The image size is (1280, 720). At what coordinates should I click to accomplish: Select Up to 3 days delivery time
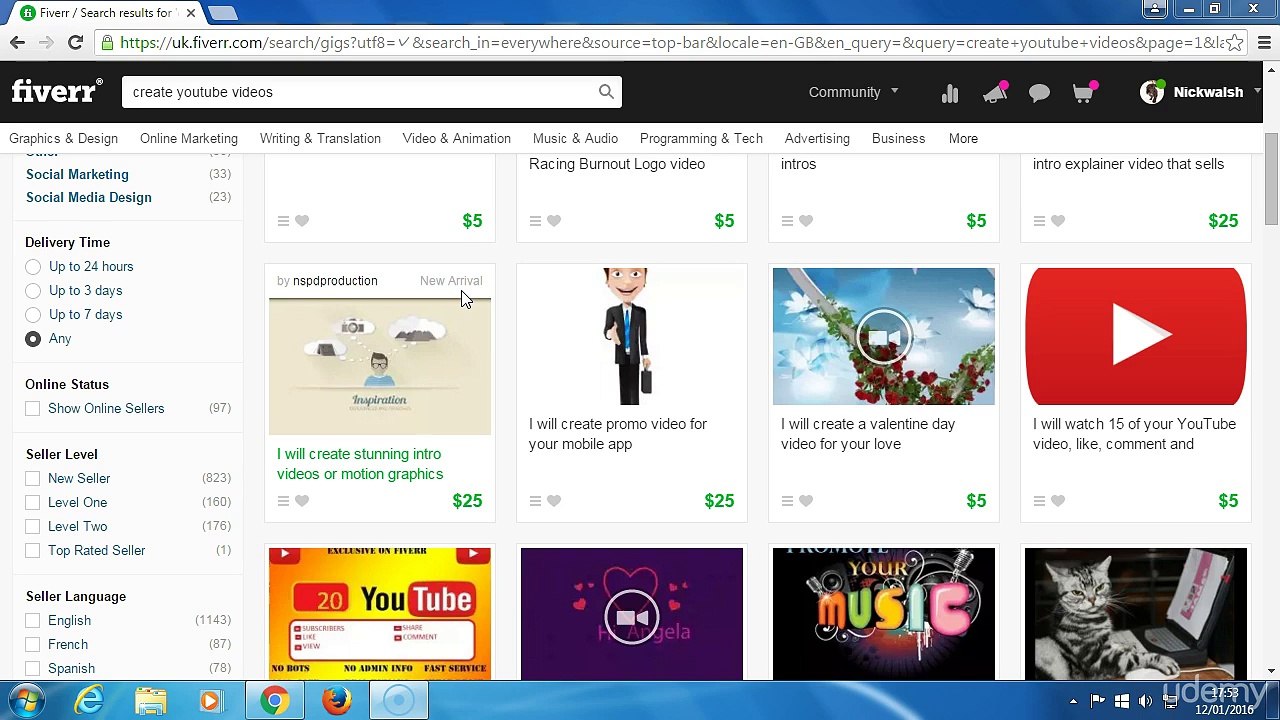[x=33, y=291]
